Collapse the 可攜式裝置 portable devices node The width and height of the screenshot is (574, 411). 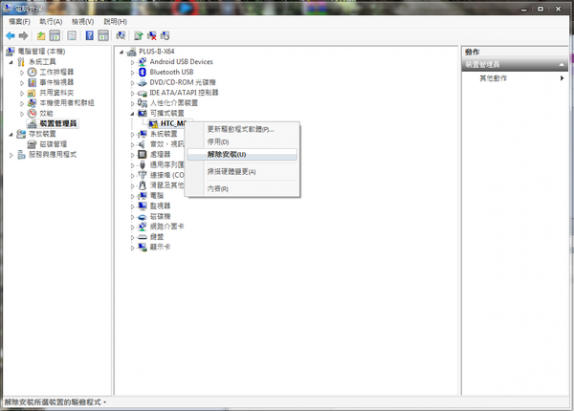[x=133, y=114]
